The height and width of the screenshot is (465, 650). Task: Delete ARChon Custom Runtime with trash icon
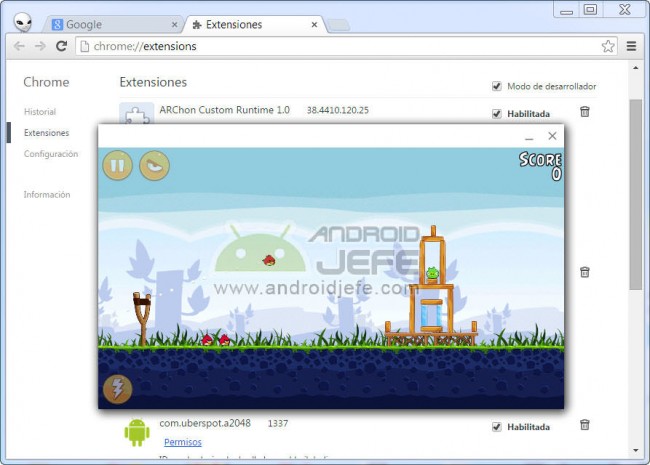585,111
